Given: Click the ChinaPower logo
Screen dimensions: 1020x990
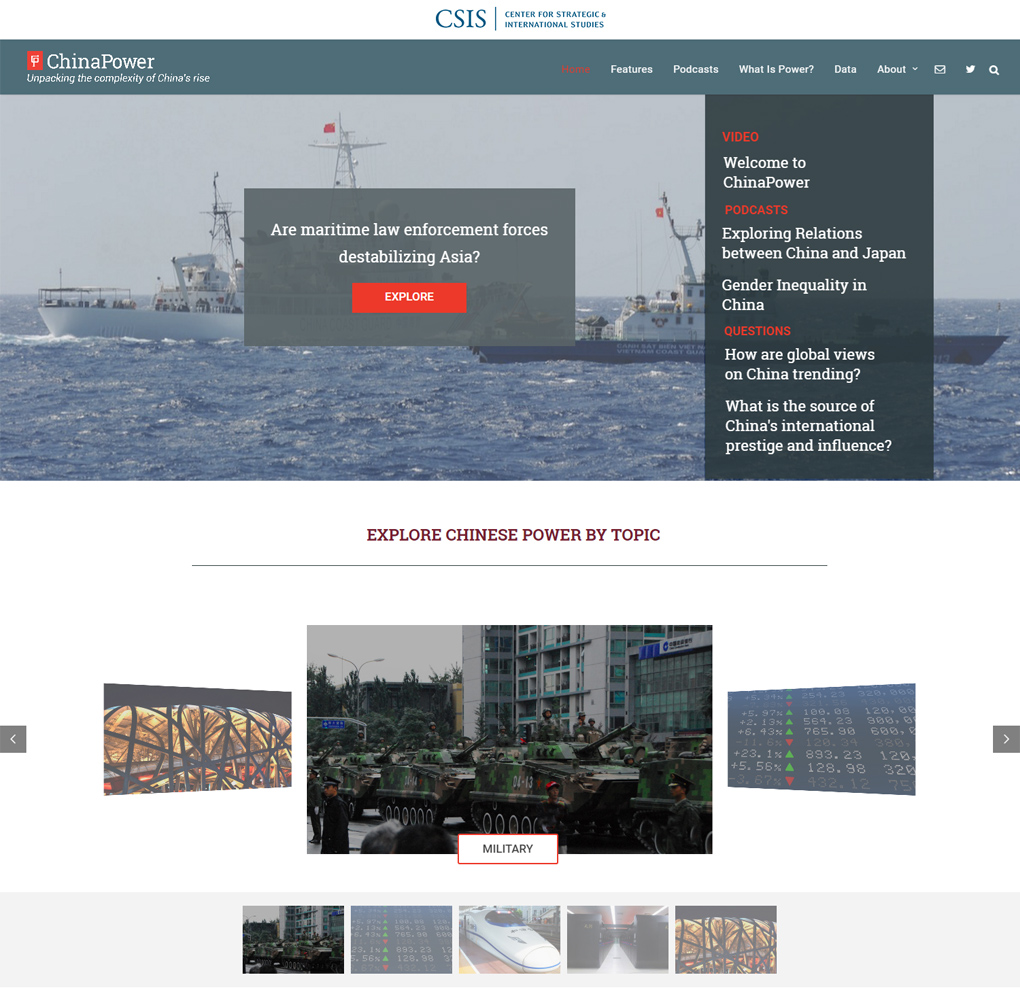Looking at the screenshot, I should (91, 61).
